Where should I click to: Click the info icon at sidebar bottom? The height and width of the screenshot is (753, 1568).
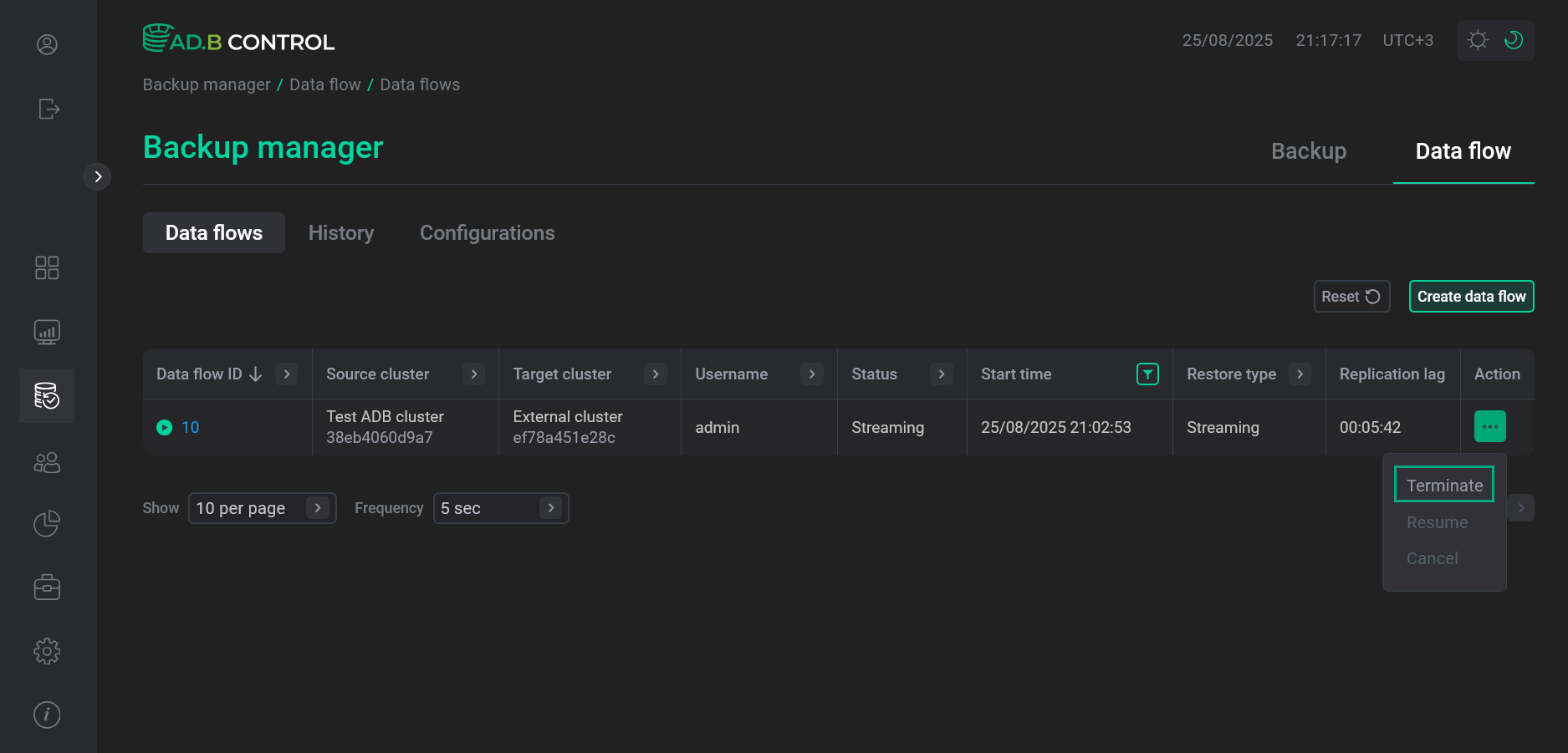(47, 715)
